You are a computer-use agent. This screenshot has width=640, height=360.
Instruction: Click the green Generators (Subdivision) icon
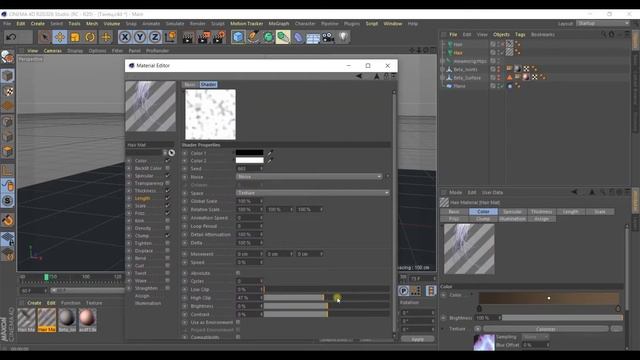(x=268, y=37)
